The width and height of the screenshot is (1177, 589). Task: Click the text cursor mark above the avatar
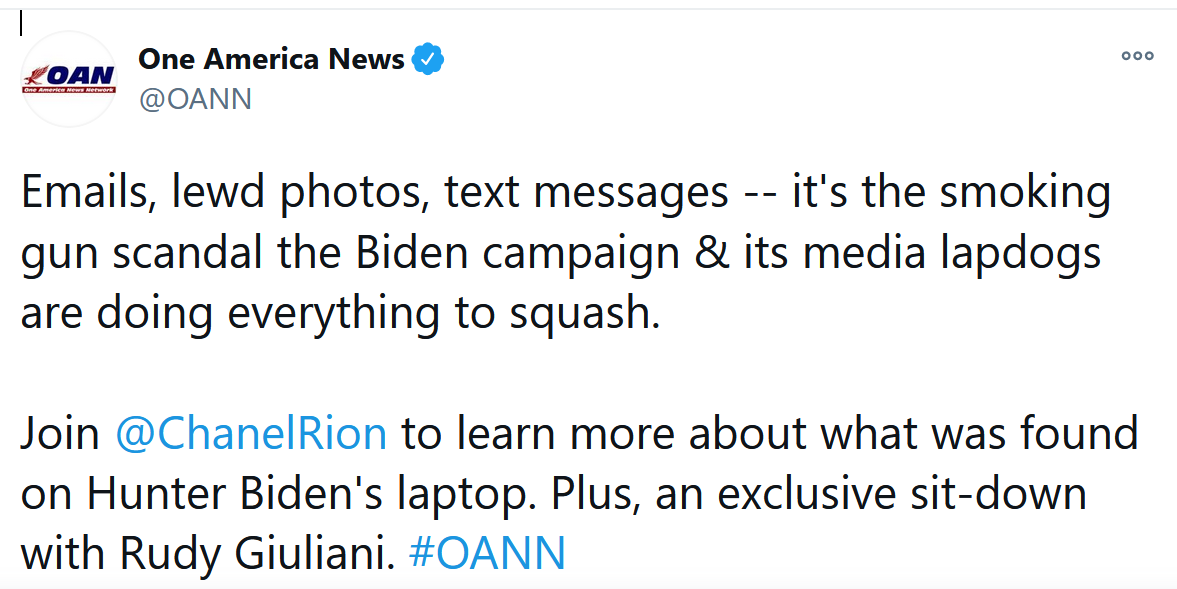21,25
